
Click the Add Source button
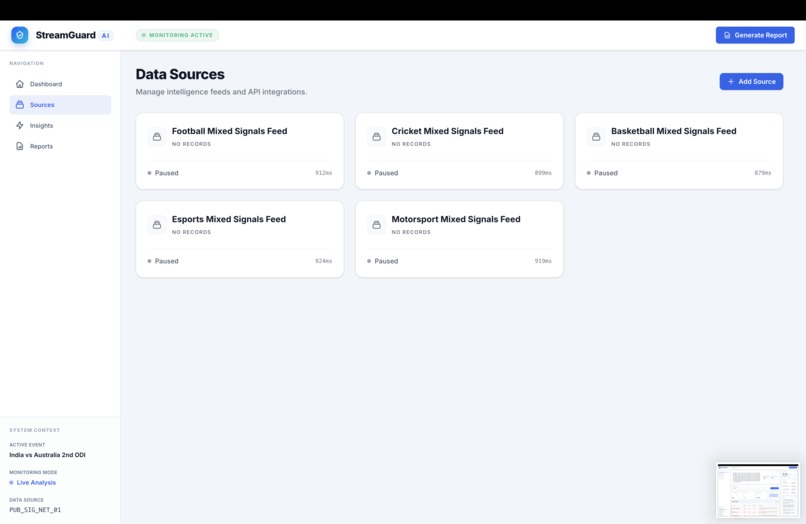[751, 81]
